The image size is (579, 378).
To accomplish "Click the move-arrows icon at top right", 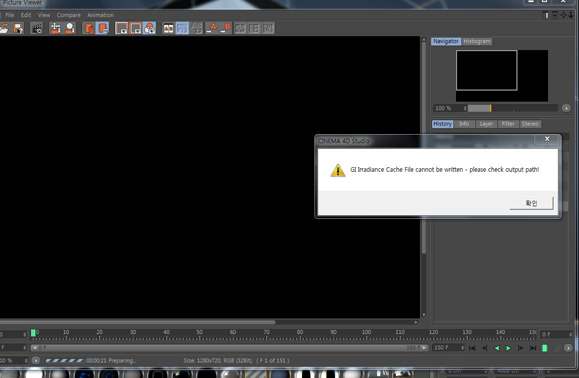I will [x=564, y=15].
